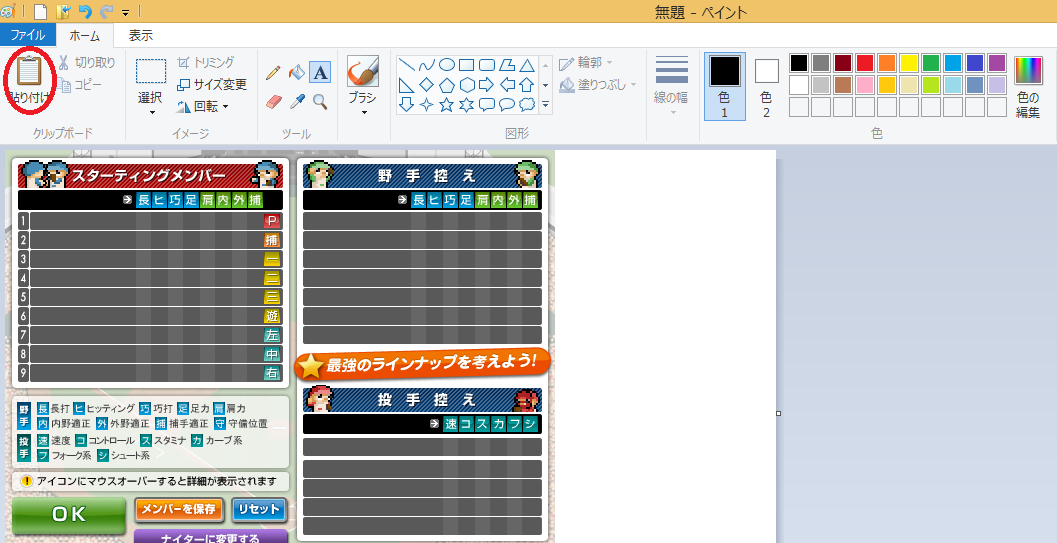Choose the Diamond shape
The height and width of the screenshot is (543, 1057).
tap(426, 85)
